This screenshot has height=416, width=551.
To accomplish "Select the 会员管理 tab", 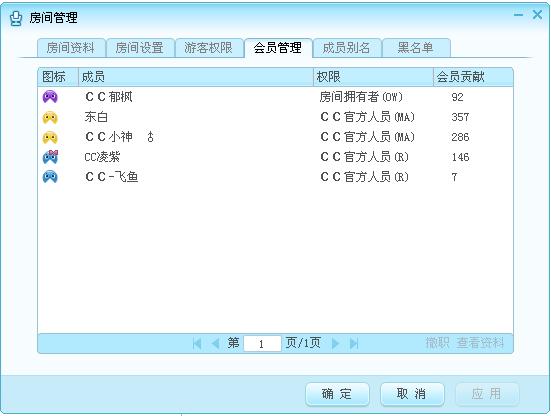I will (278, 47).
